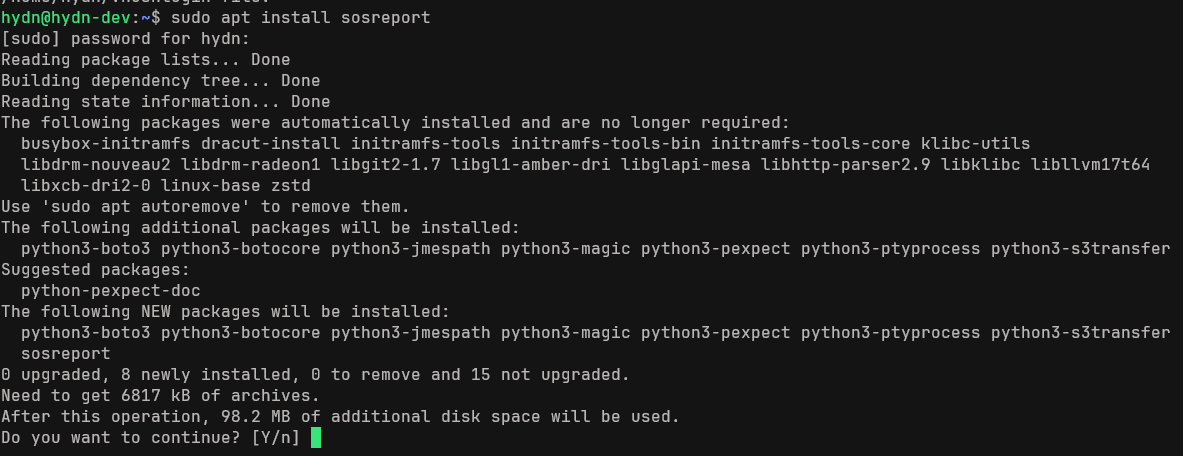
Task: Click python-pexpect-doc under Suggested packages
Action: 110,291
